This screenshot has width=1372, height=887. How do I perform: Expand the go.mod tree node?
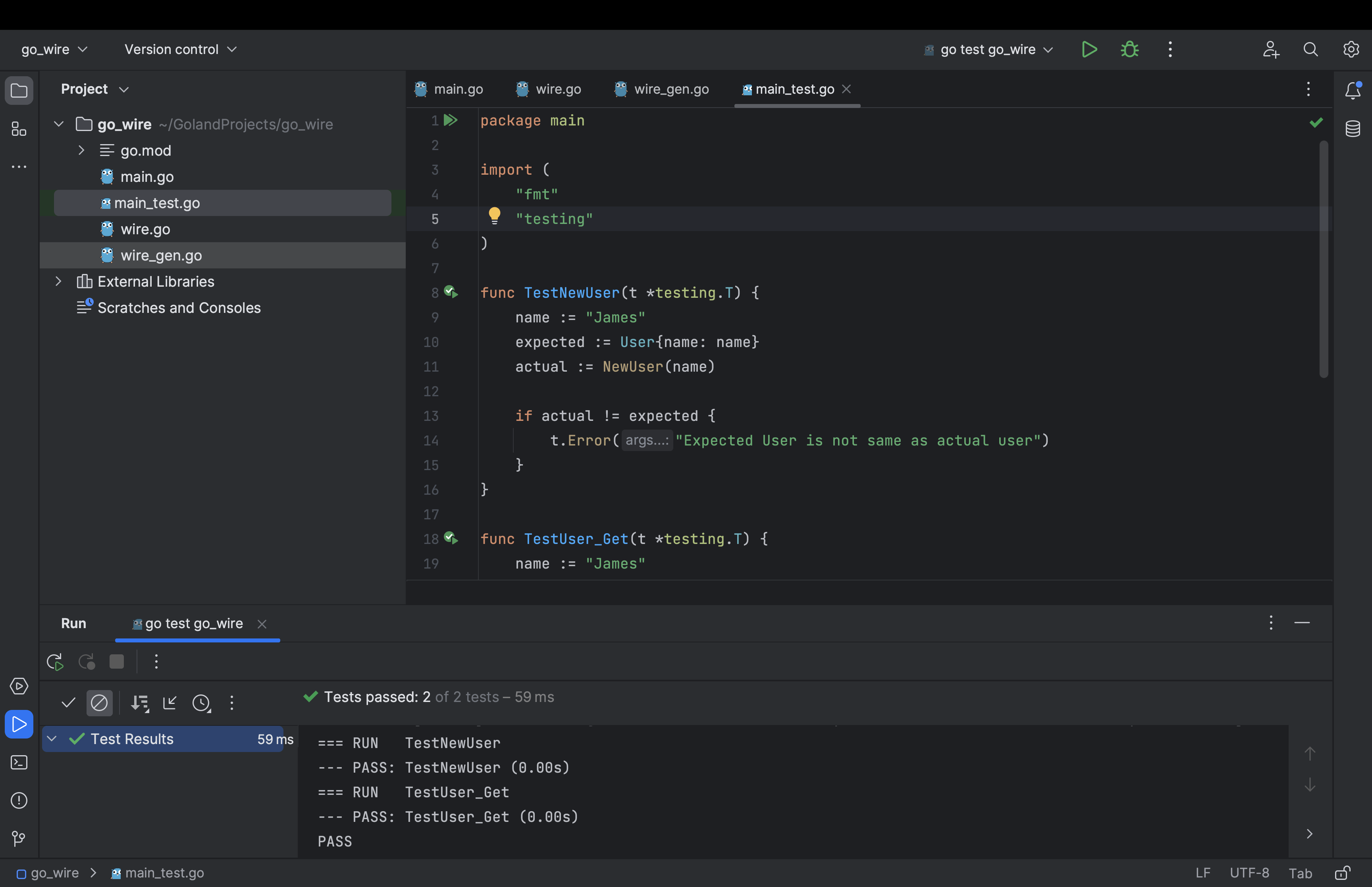pos(81,150)
